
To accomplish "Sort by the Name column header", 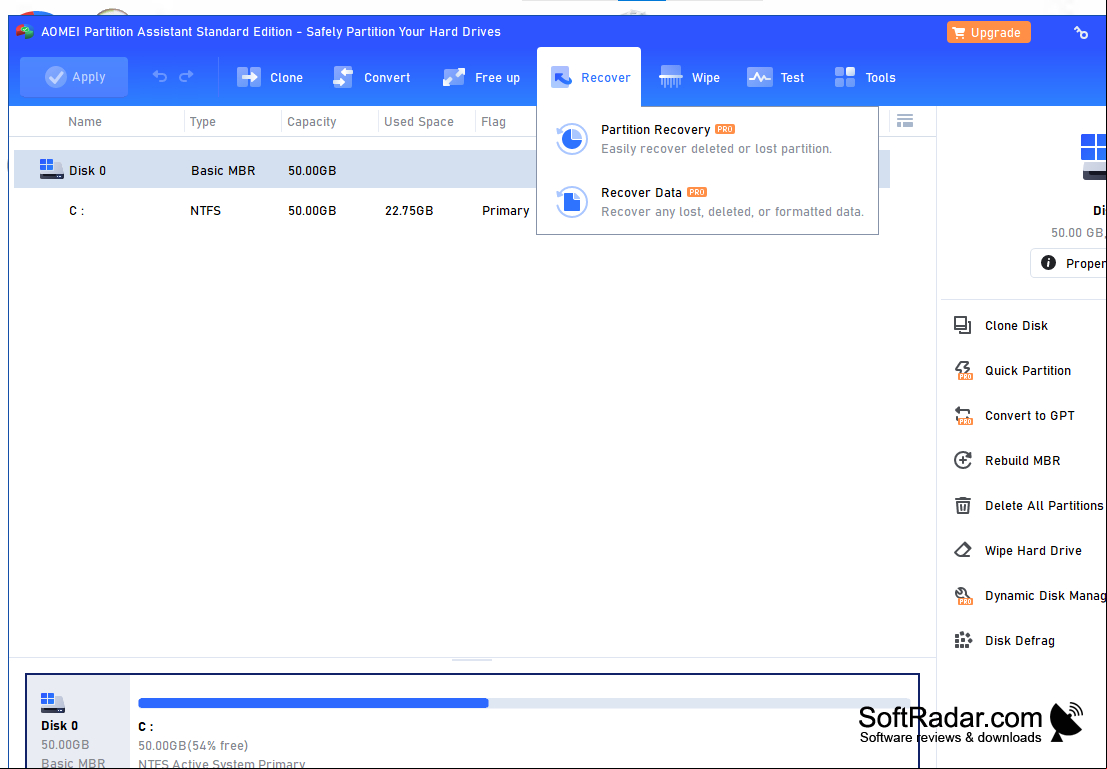I will pos(85,121).
